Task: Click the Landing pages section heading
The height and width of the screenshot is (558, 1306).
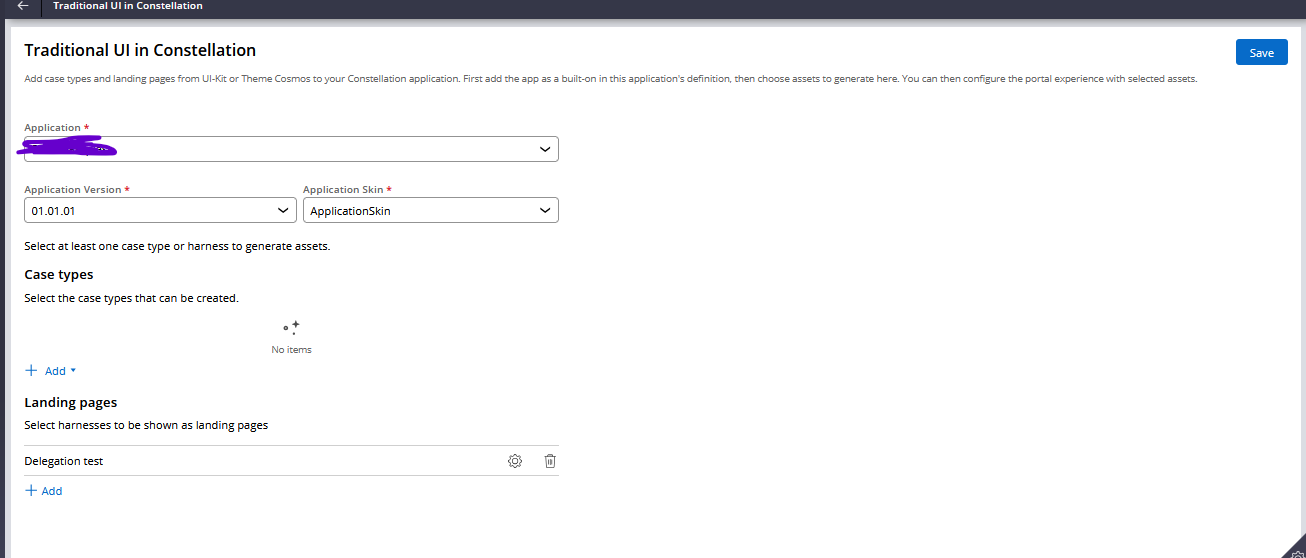Action: [71, 402]
